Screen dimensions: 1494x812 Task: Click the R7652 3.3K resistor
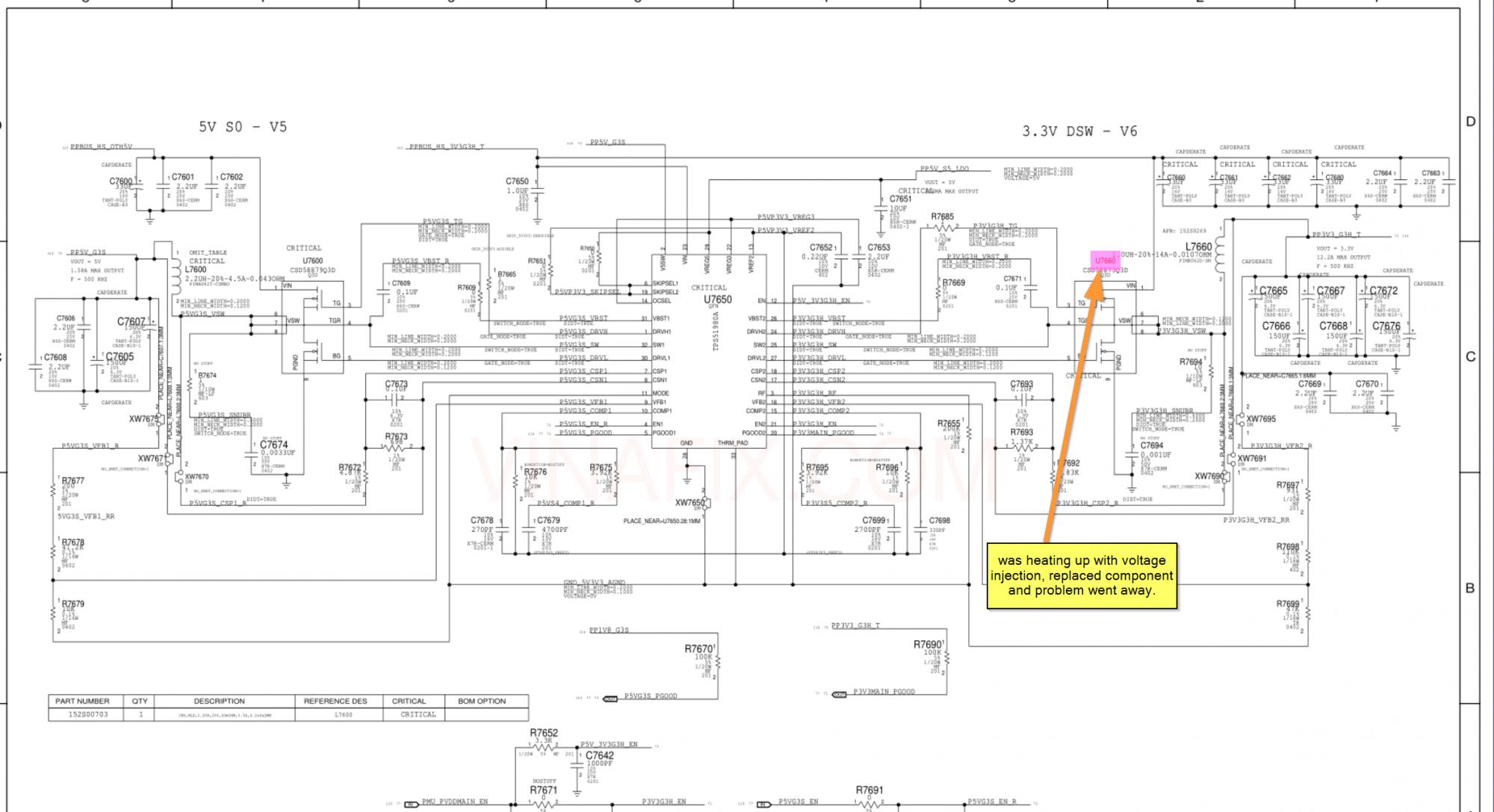545,748
